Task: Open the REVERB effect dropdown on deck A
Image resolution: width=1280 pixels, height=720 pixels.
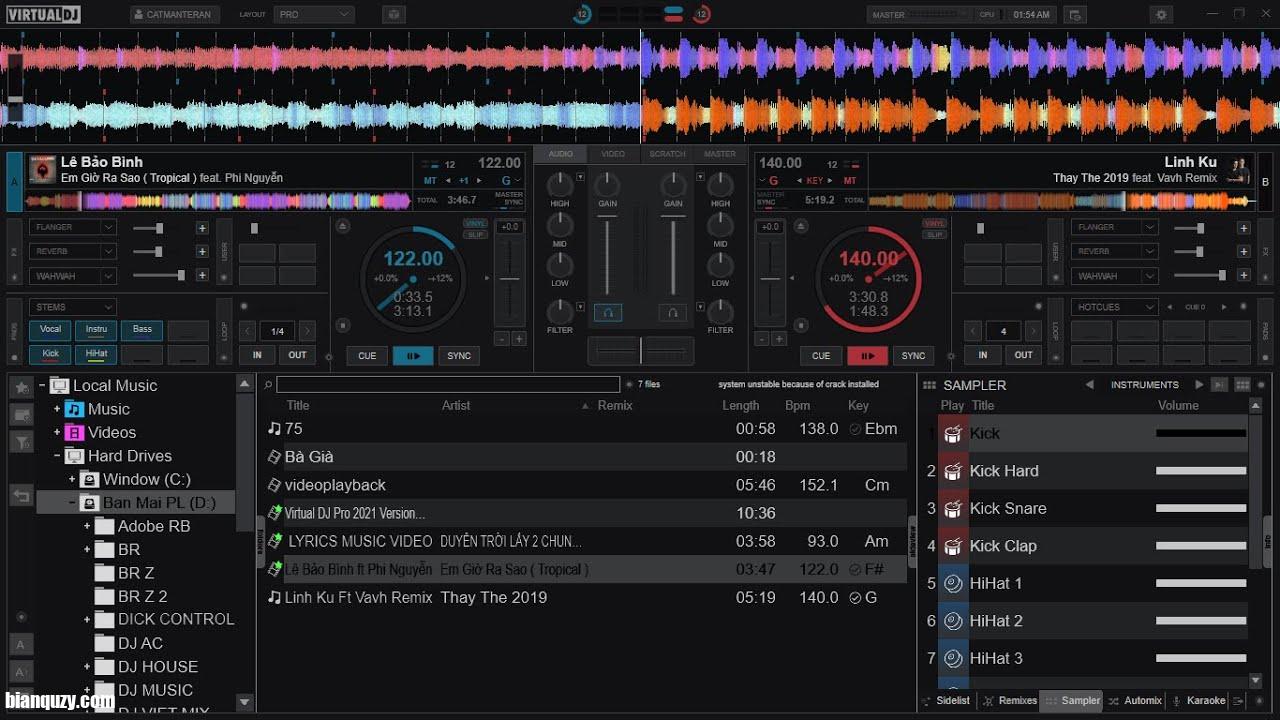Action: [73, 252]
